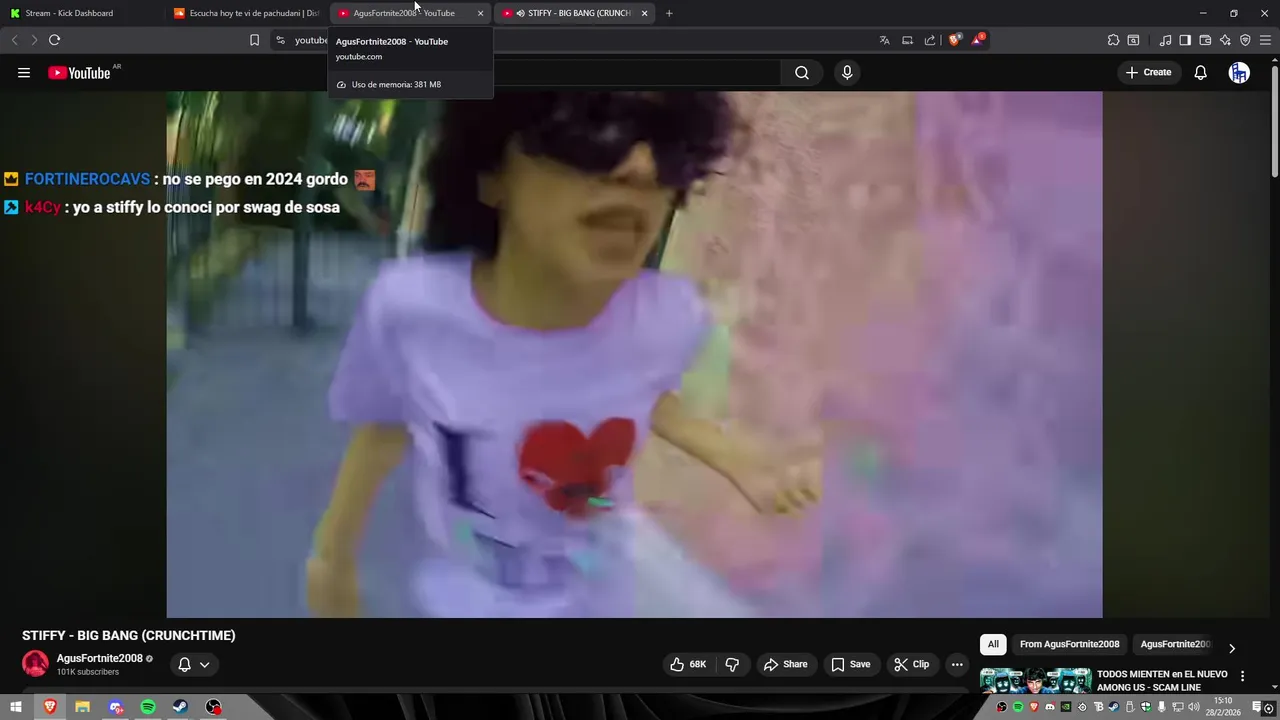This screenshot has width=1280, height=720.
Task: Open the Brave VPN shield icon
Action: point(1245,40)
